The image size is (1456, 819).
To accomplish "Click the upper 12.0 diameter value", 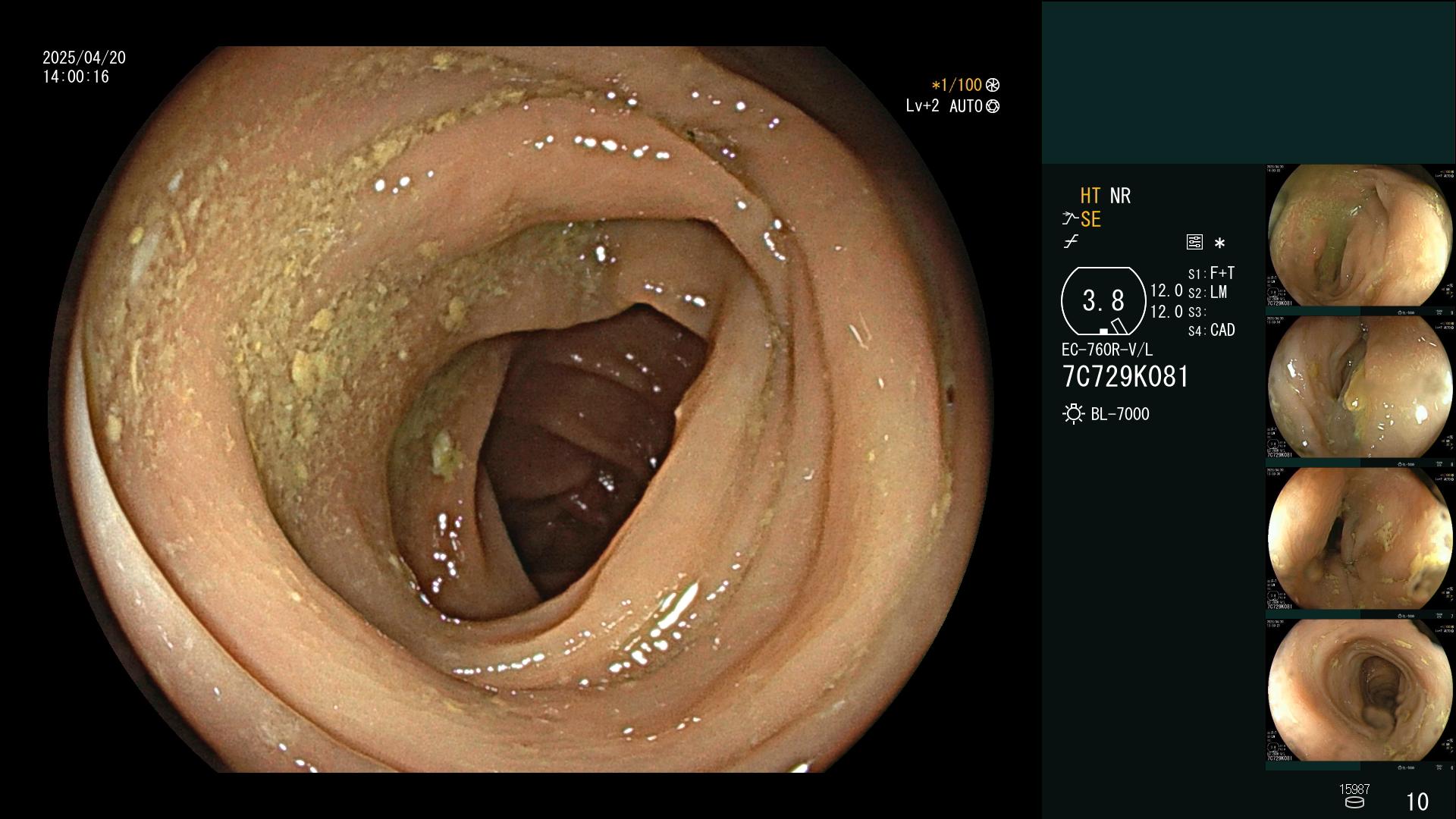I will pos(1166,291).
